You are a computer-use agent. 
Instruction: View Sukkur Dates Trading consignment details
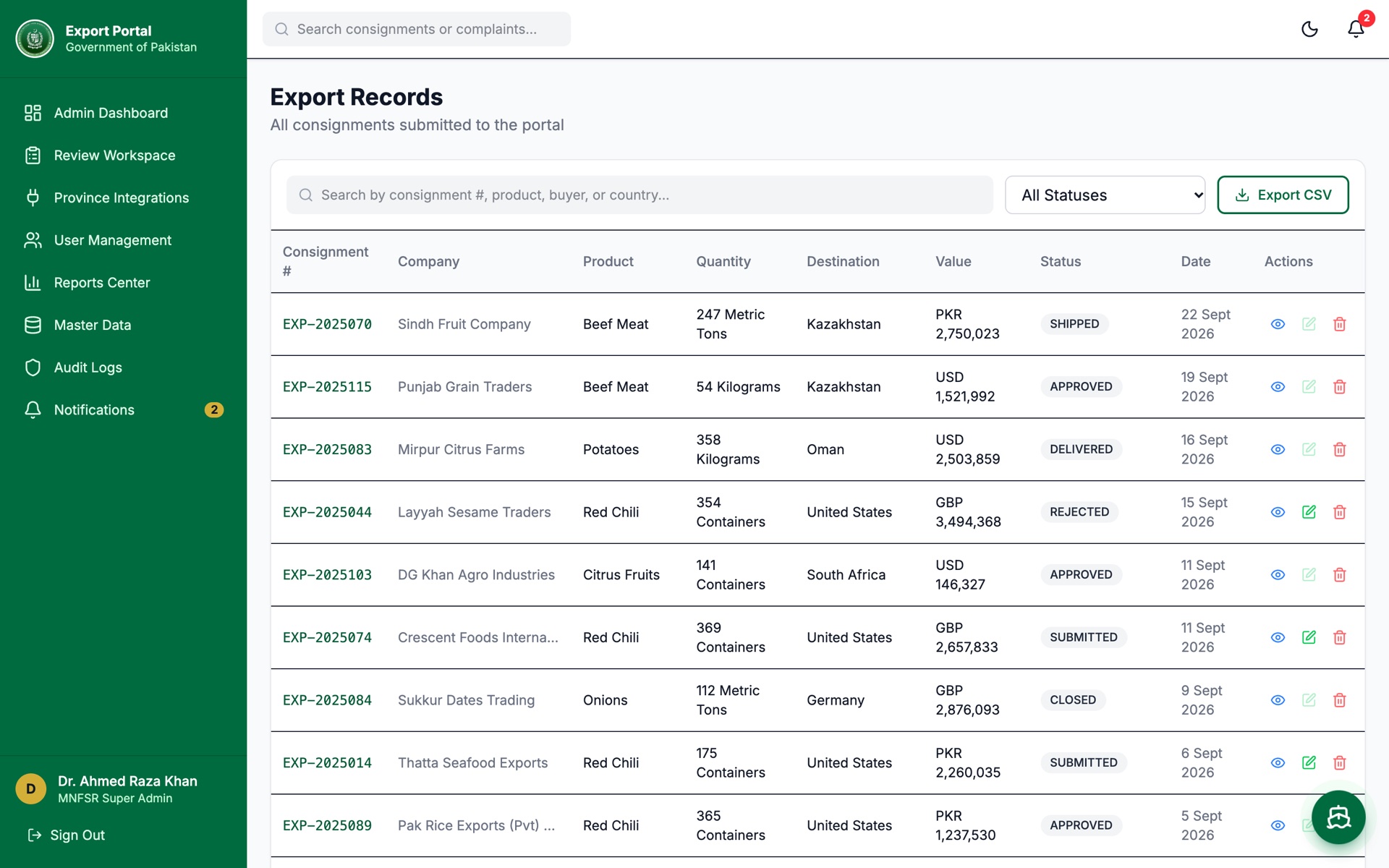tap(1278, 700)
